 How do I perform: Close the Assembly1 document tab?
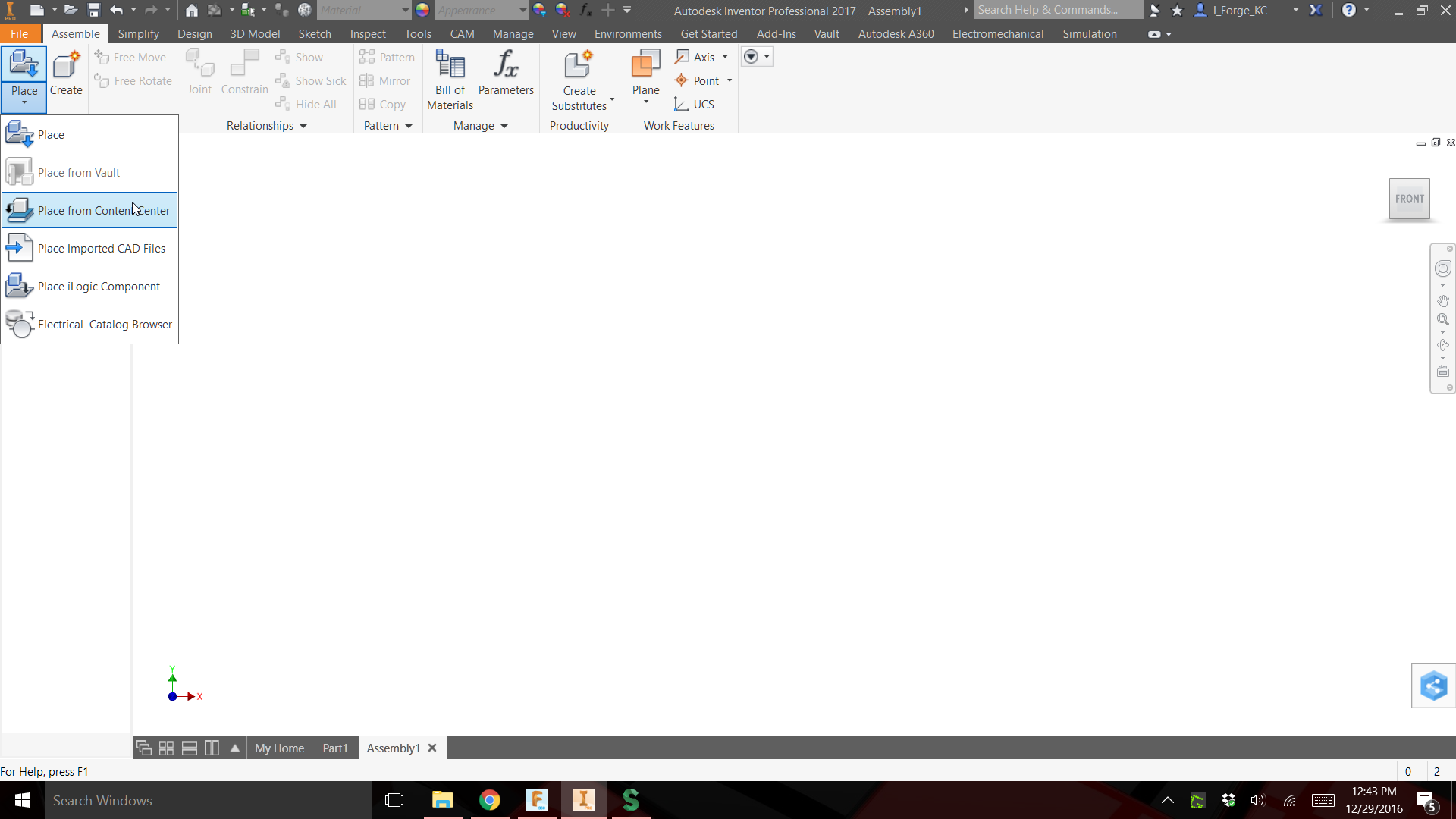[x=432, y=748]
